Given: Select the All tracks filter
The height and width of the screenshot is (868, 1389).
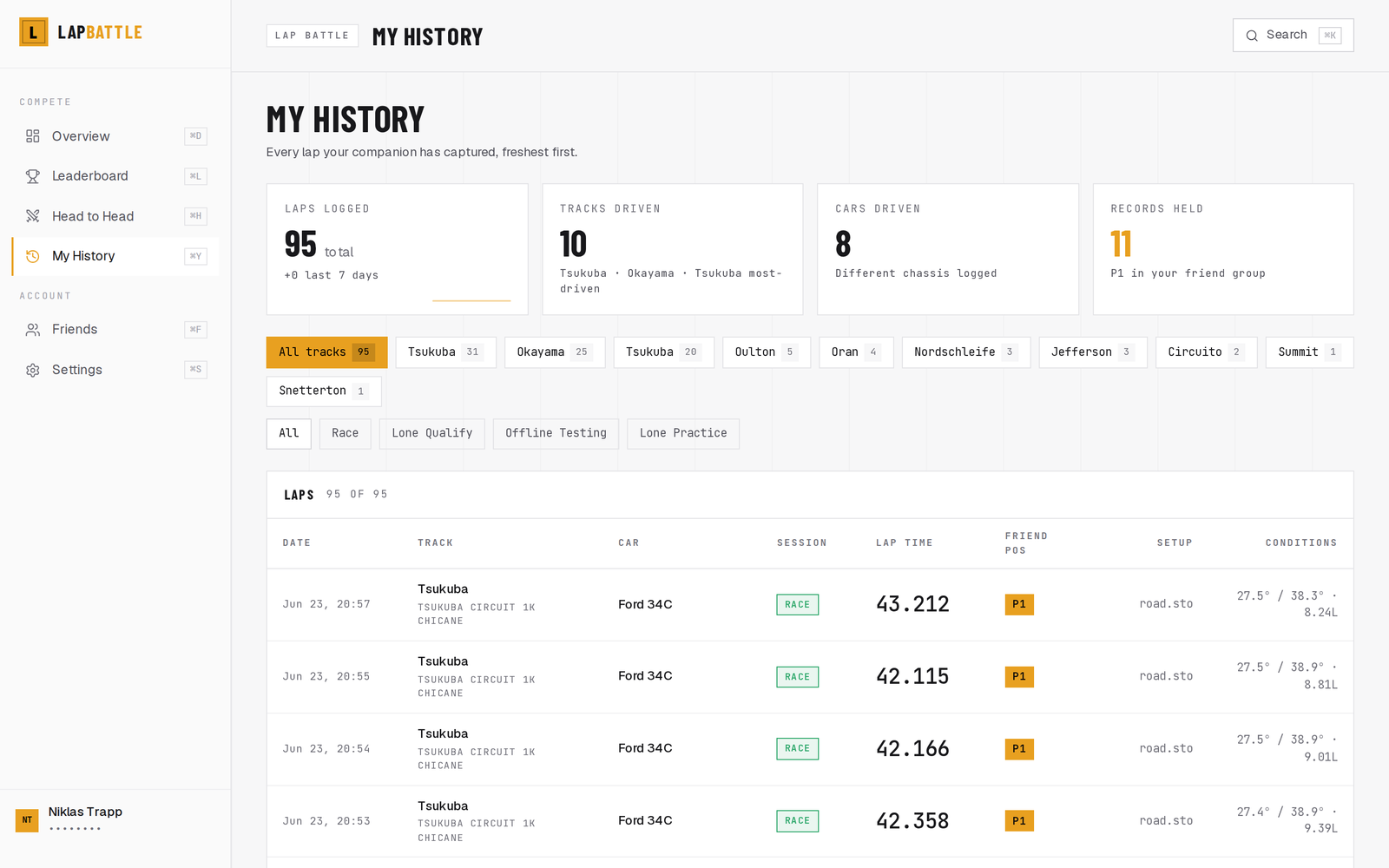Looking at the screenshot, I should pyautogui.click(x=326, y=352).
